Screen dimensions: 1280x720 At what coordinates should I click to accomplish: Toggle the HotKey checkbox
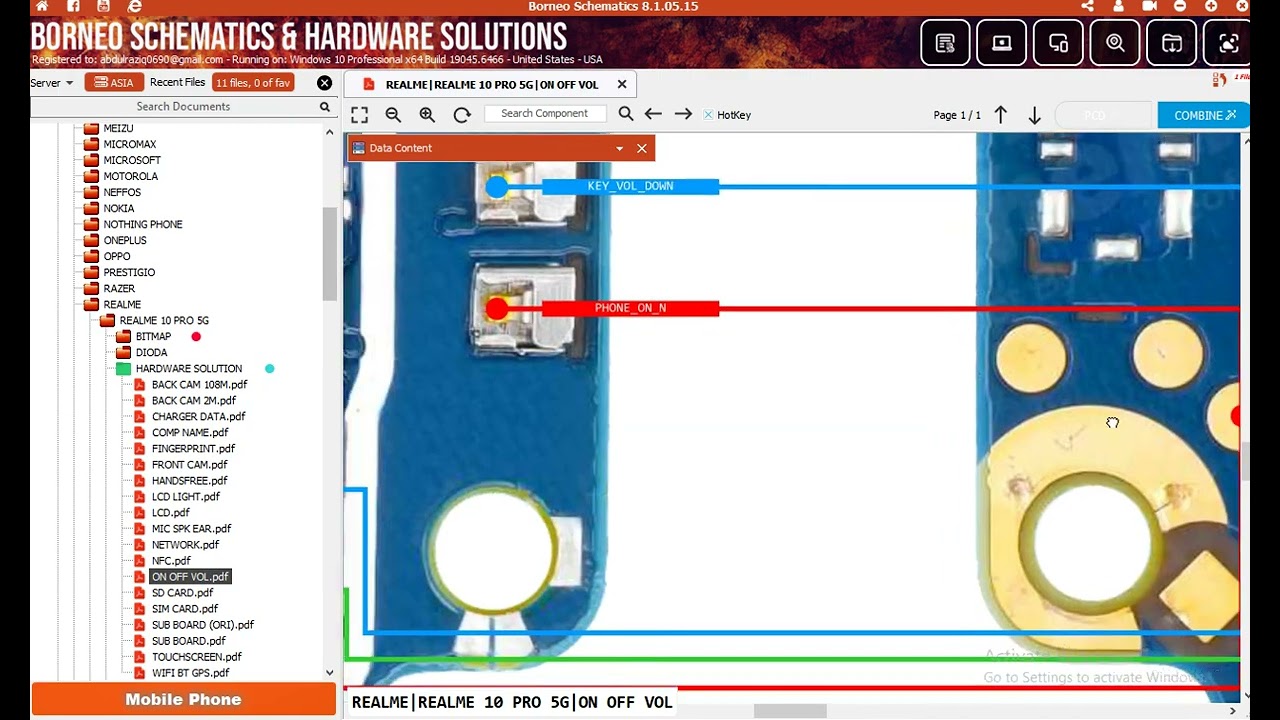[x=708, y=115]
